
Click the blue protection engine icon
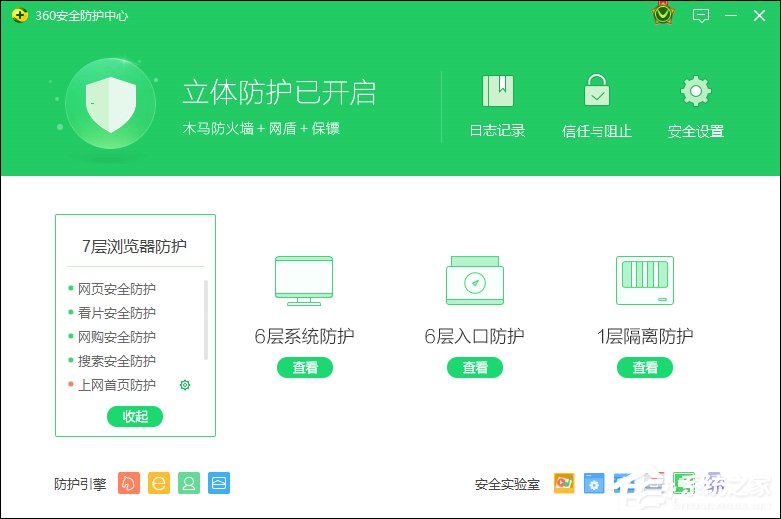point(219,483)
